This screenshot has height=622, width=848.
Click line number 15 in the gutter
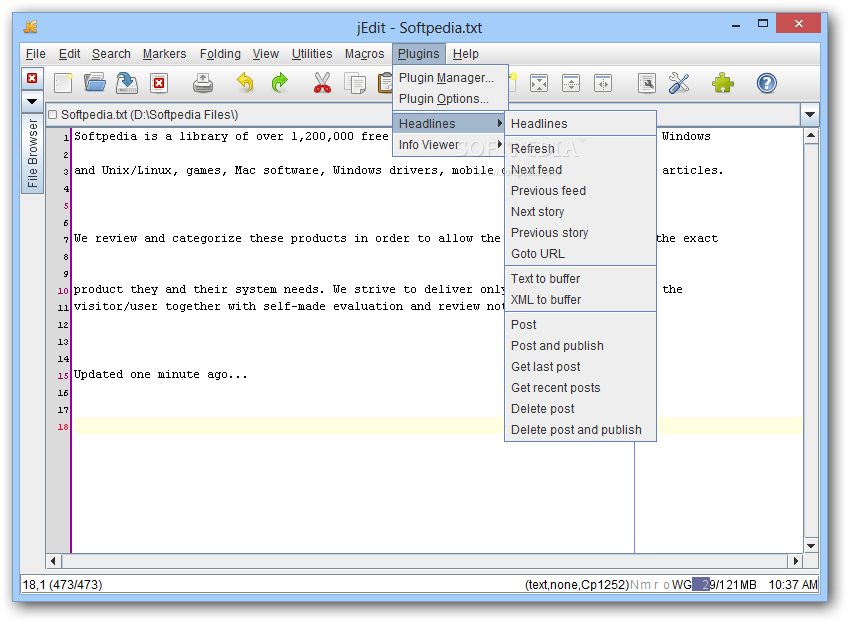click(x=63, y=375)
